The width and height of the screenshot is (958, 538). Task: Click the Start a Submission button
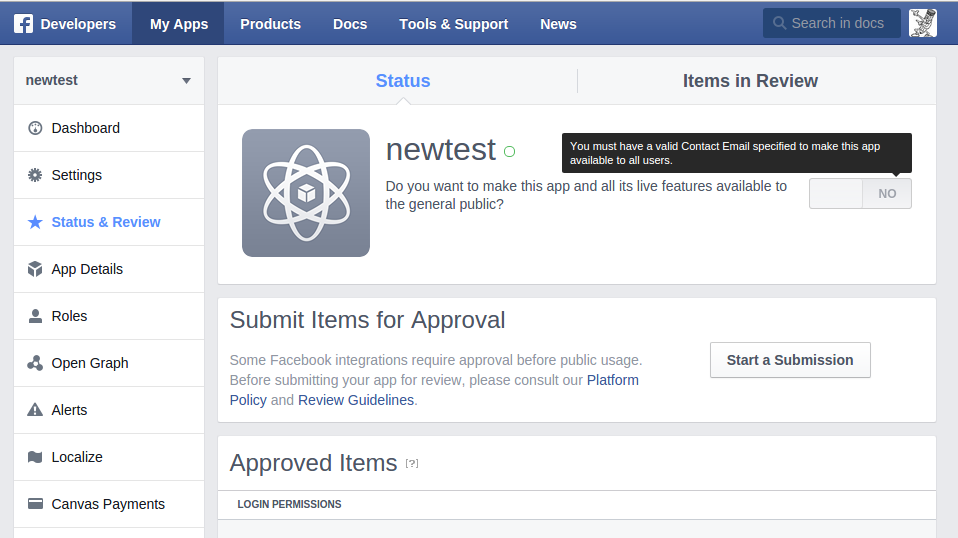tap(790, 360)
